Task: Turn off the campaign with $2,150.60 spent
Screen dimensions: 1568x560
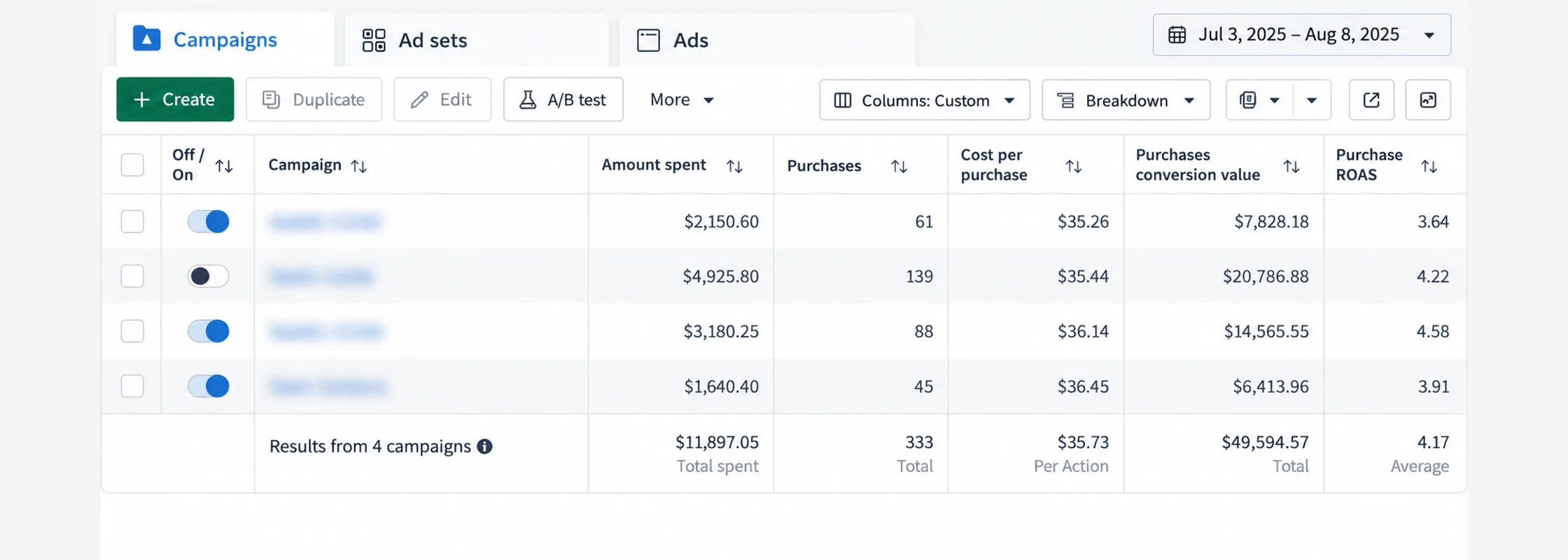Action: (208, 221)
